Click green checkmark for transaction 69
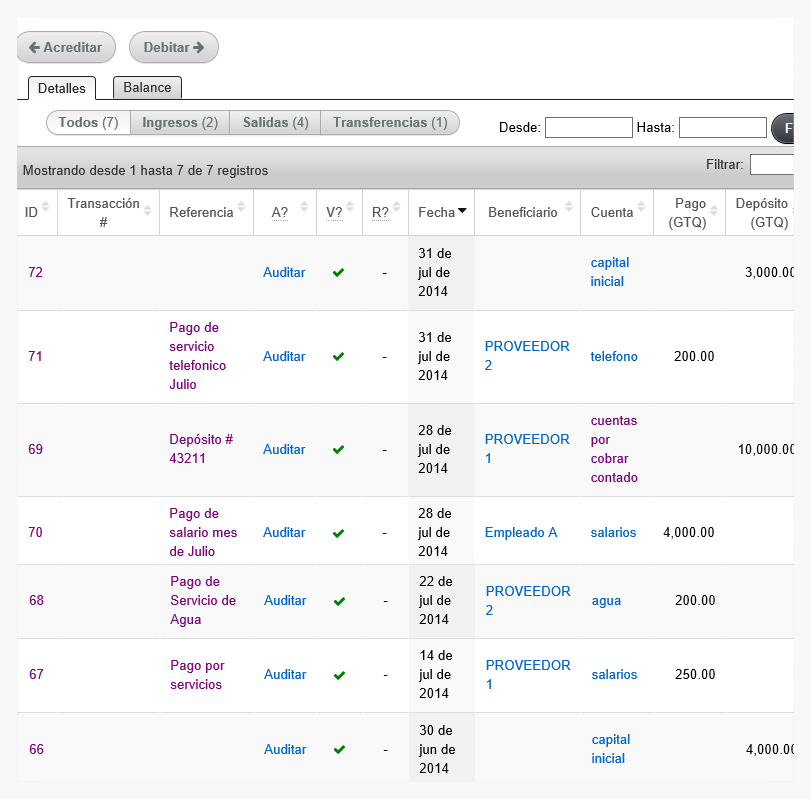The height and width of the screenshot is (799, 811). point(338,449)
